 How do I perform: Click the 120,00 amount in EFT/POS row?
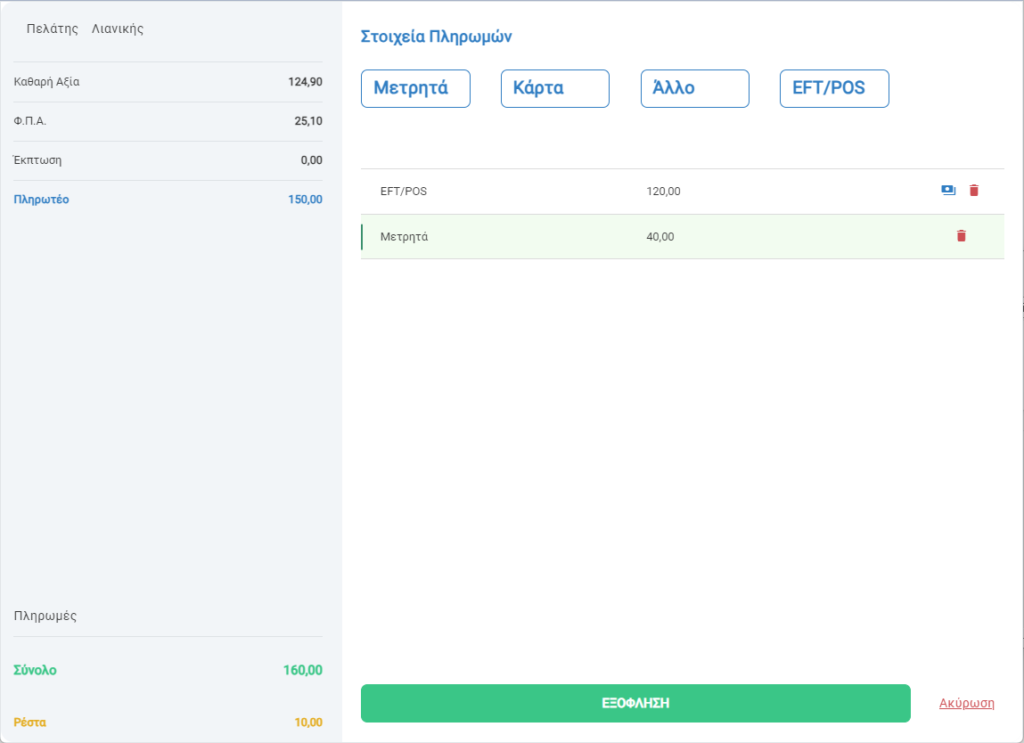pyautogui.click(x=663, y=191)
